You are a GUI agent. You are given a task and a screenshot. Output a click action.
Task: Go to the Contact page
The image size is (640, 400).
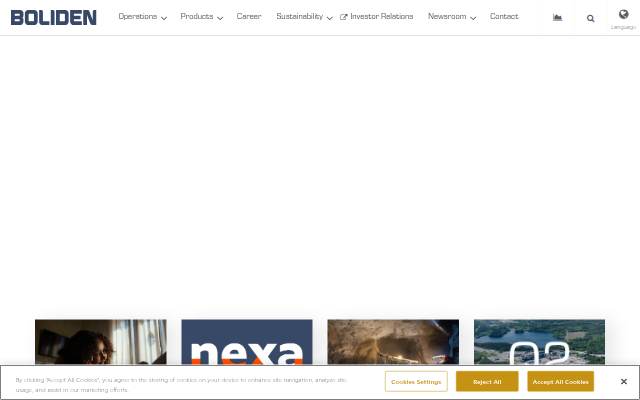504,16
